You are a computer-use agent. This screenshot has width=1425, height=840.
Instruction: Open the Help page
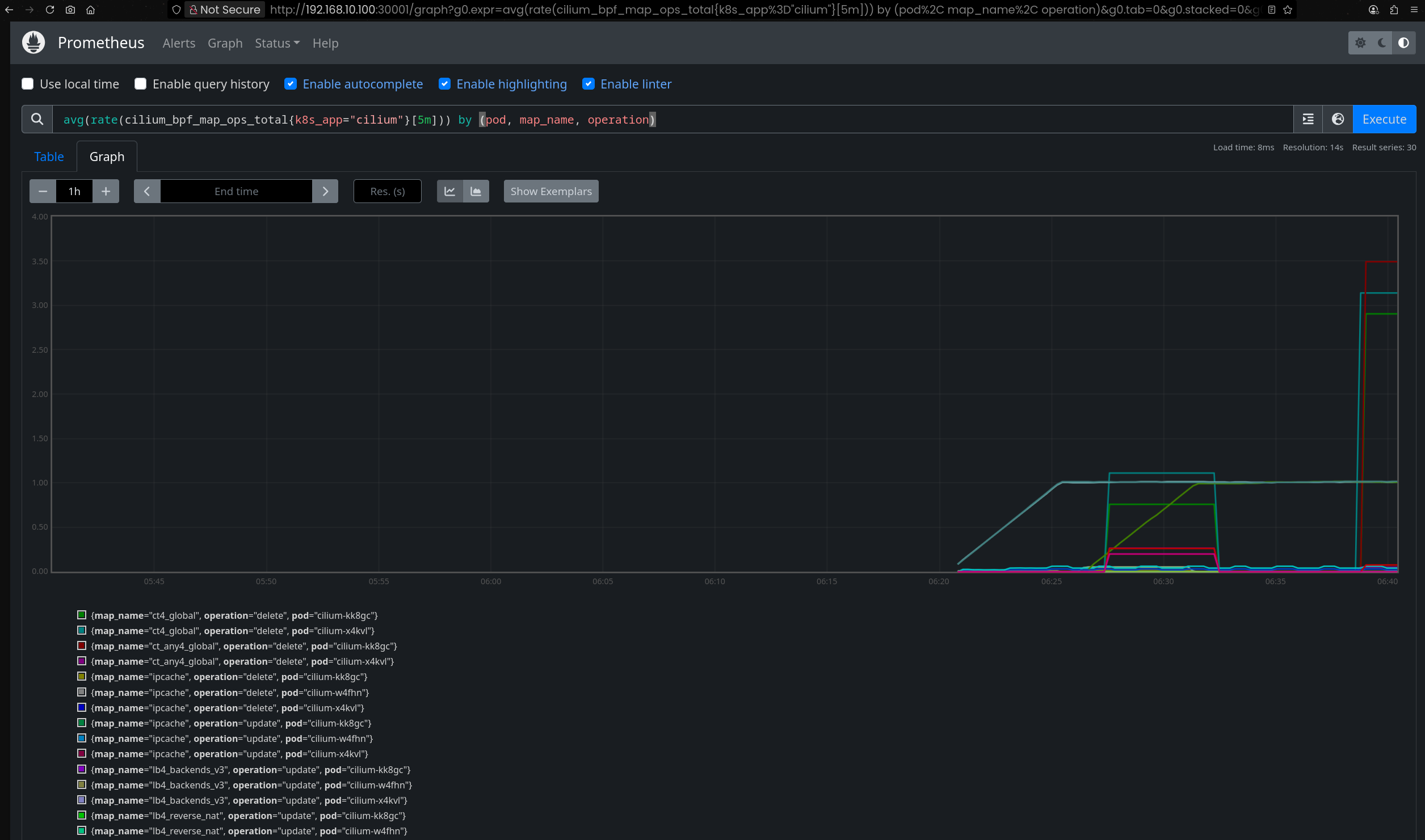[x=325, y=43]
